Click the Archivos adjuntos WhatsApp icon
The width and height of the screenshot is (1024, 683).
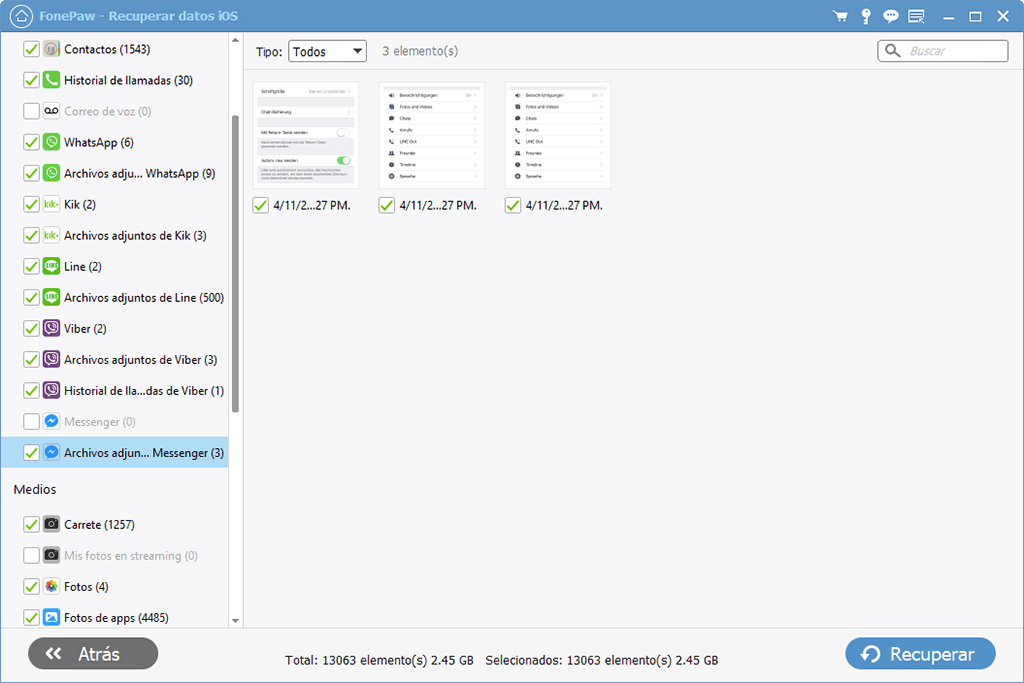click(52, 173)
